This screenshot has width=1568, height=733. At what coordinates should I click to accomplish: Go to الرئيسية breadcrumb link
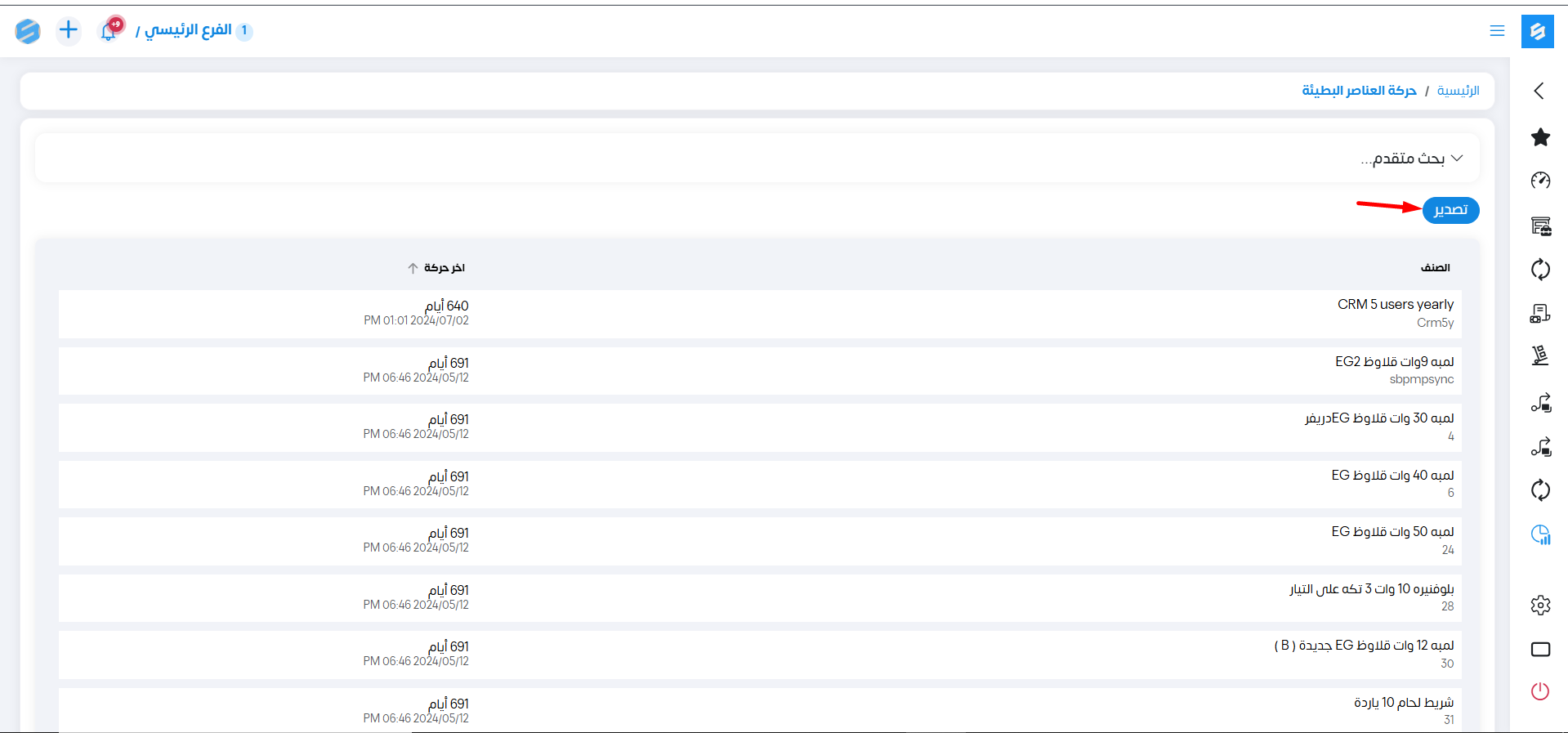point(1458,91)
